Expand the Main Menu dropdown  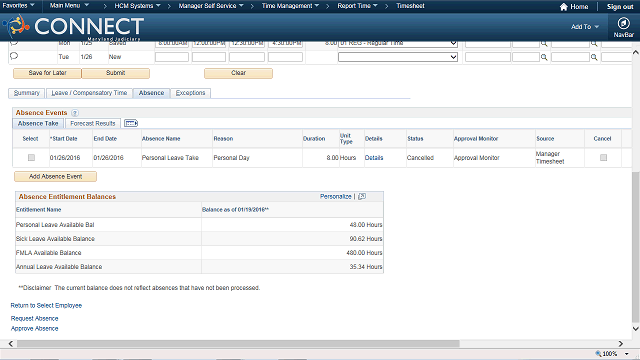[69, 6]
